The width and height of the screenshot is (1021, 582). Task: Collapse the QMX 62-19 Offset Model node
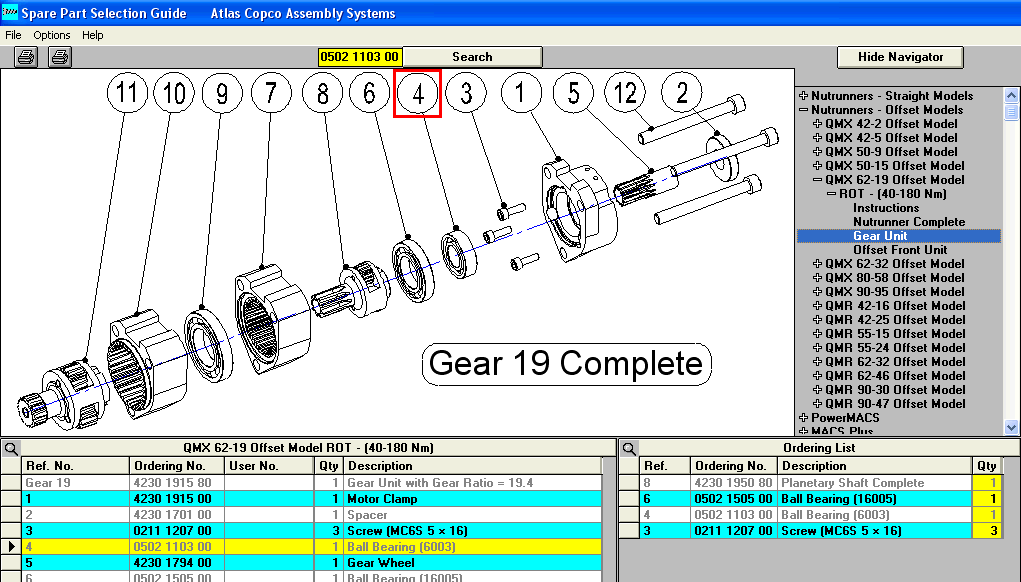coord(817,180)
